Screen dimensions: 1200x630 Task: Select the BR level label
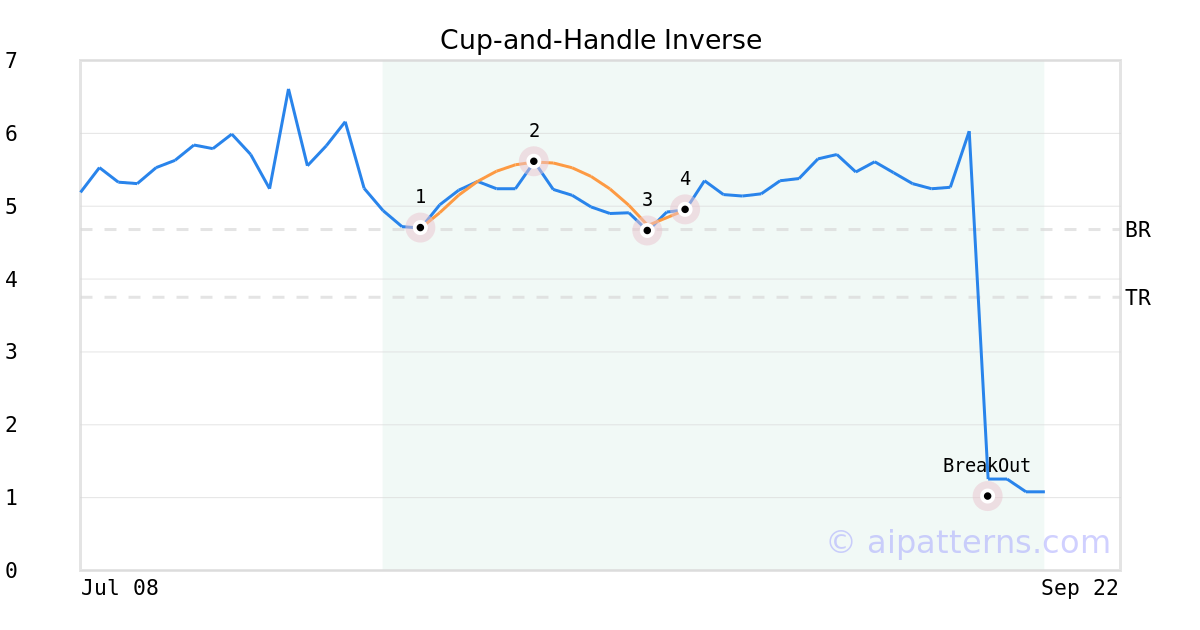(1137, 230)
